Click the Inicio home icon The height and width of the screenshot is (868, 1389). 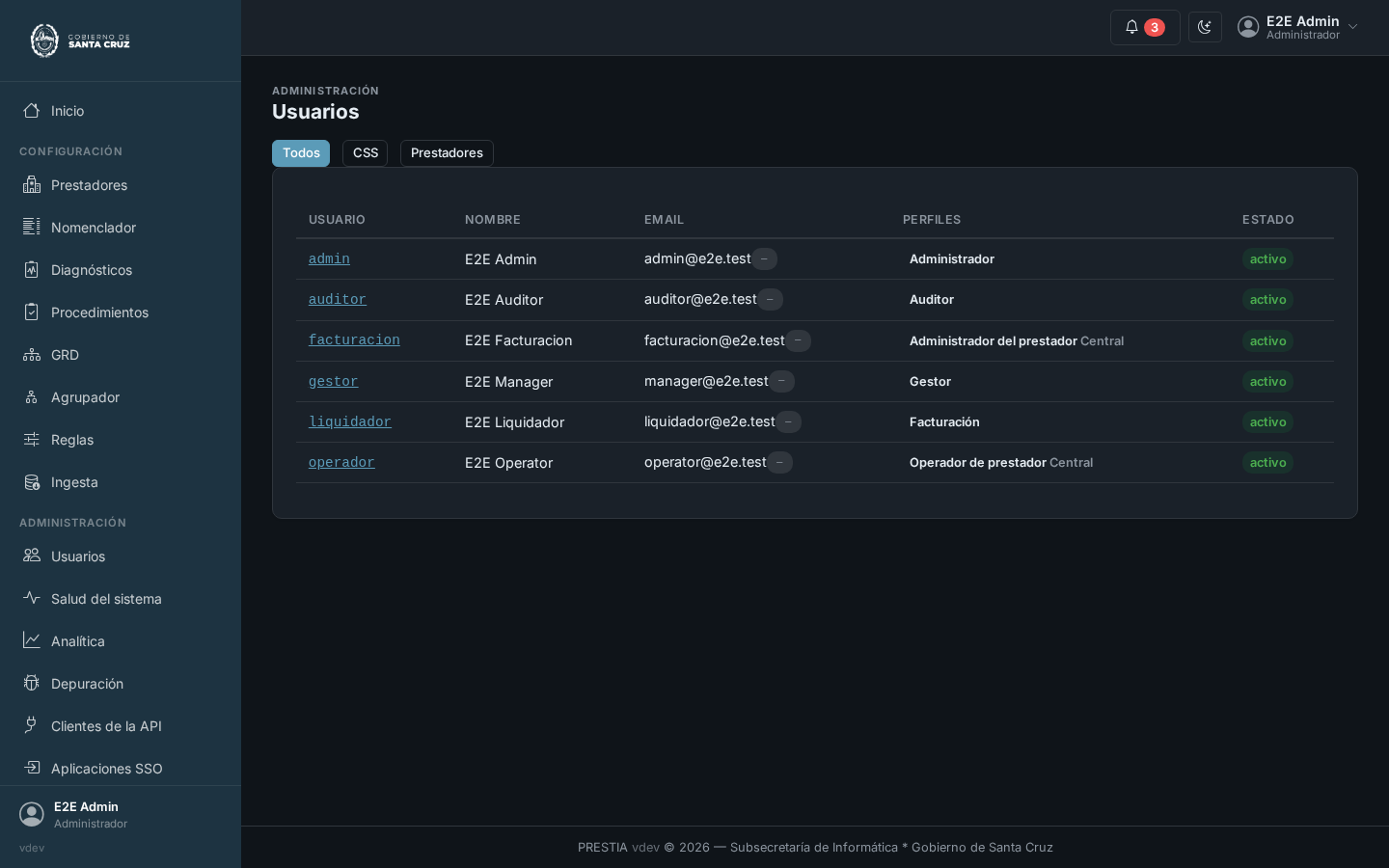coord(32,111)
